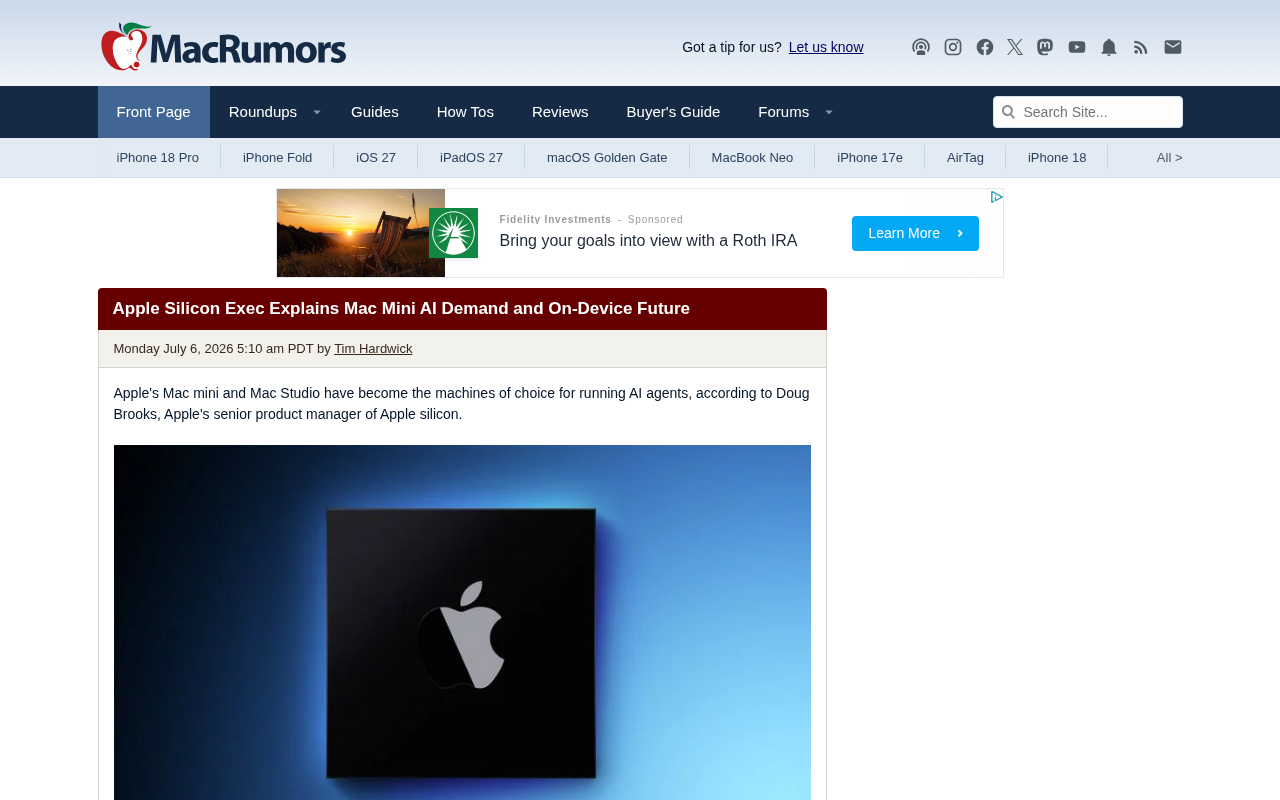
Task: Click Learn More on Fidelity ad
Action: (915, 233)
